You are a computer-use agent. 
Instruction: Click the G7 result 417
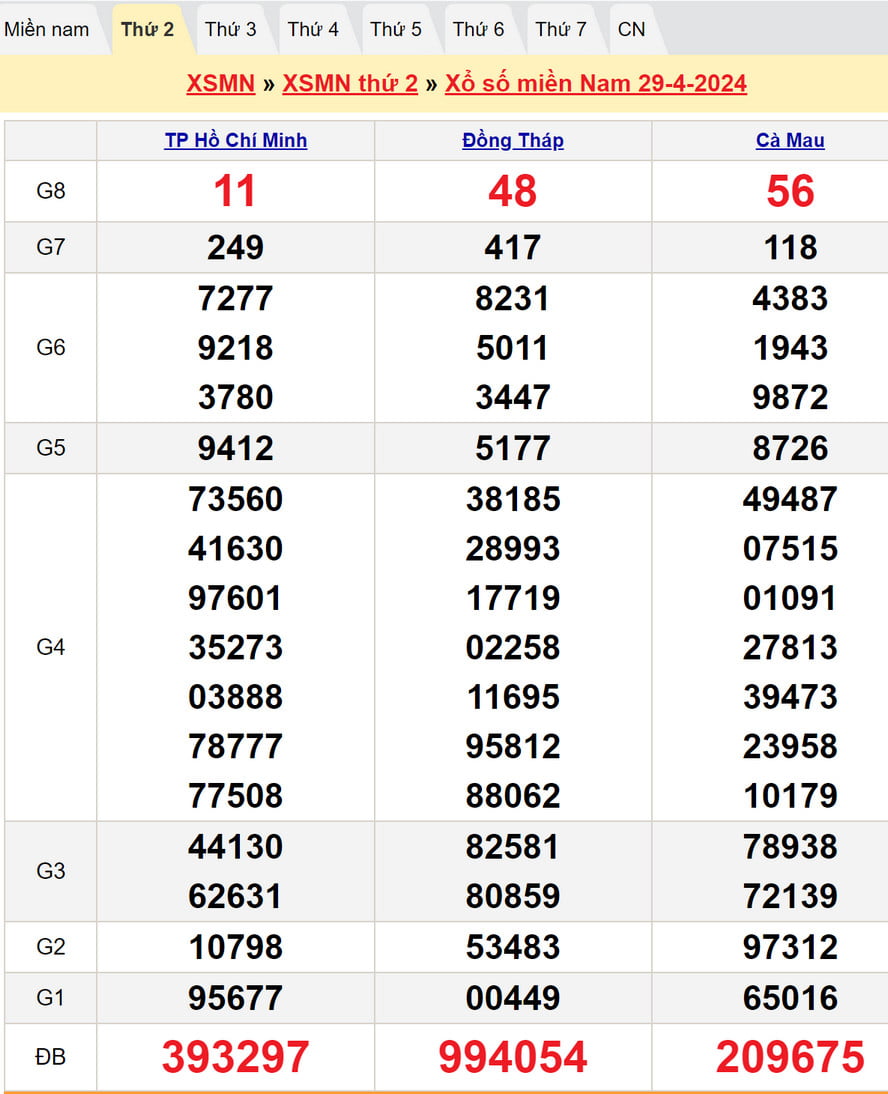pyautogui.click(x=513, y=248)
